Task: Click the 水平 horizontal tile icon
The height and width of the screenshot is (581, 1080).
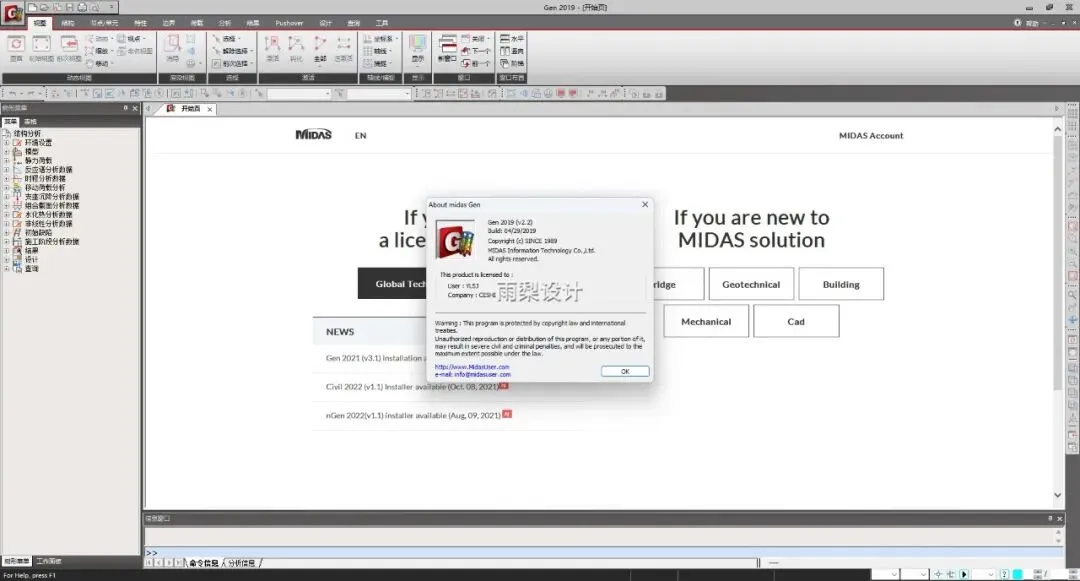Action: pos(512,39)
